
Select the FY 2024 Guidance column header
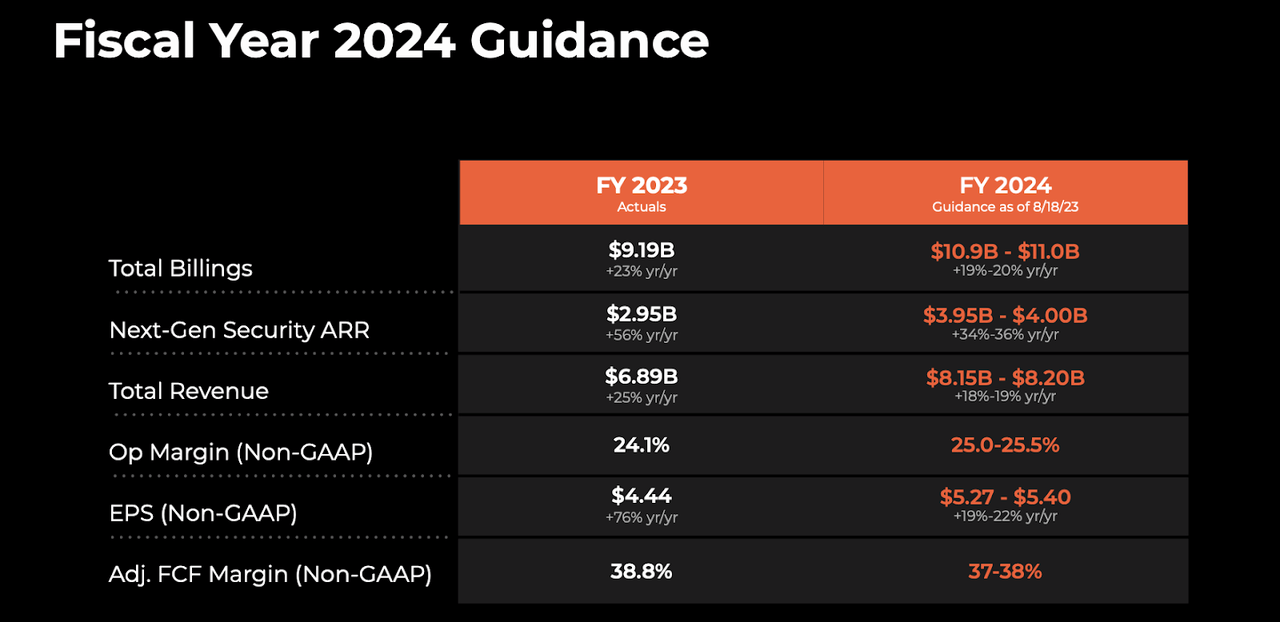(x=1005, y=193)
